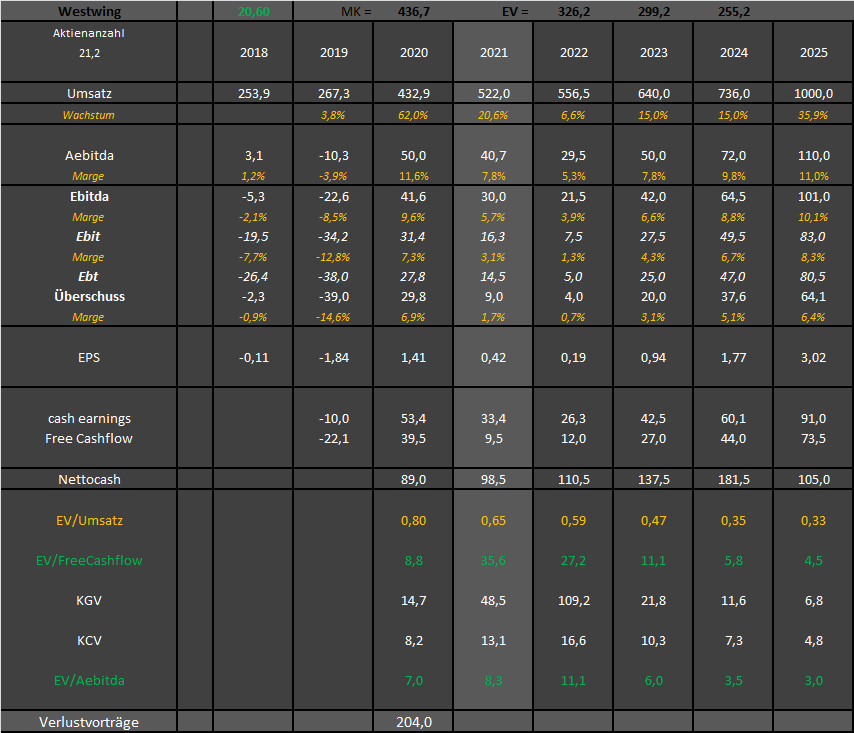Select KGV 2025 value 6,8
This screenshot has height=733, width=854.
(813, 600)
